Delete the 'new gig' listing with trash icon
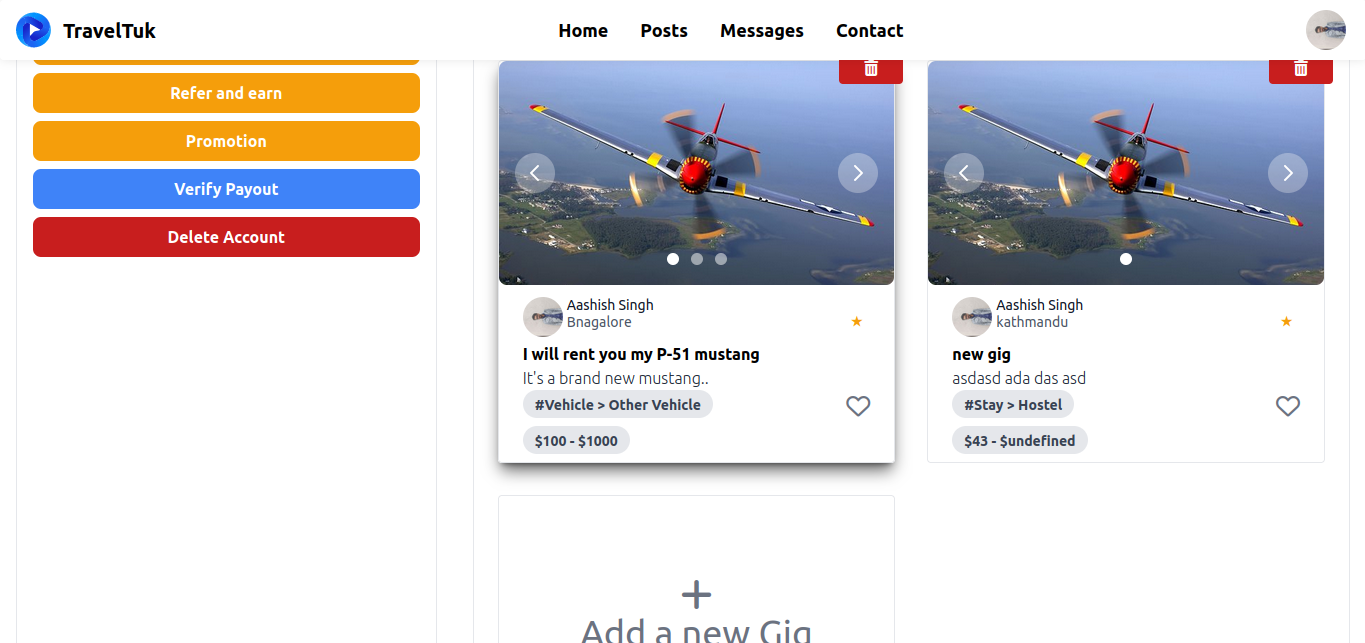Image resolution: width=1365 pixels, height=643 pixels. [x=1300, y=70]
